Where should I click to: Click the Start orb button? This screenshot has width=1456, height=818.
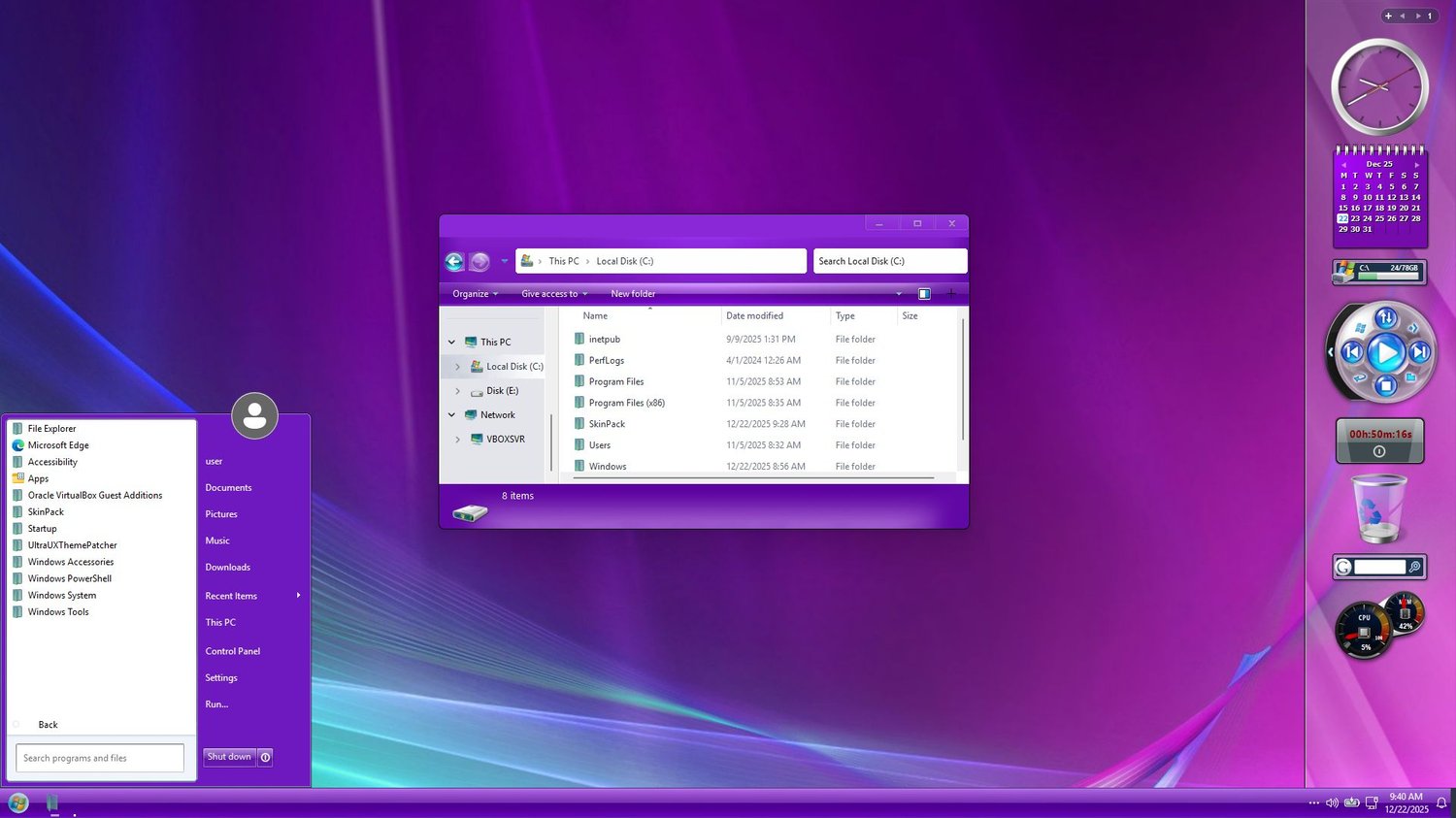18,802
